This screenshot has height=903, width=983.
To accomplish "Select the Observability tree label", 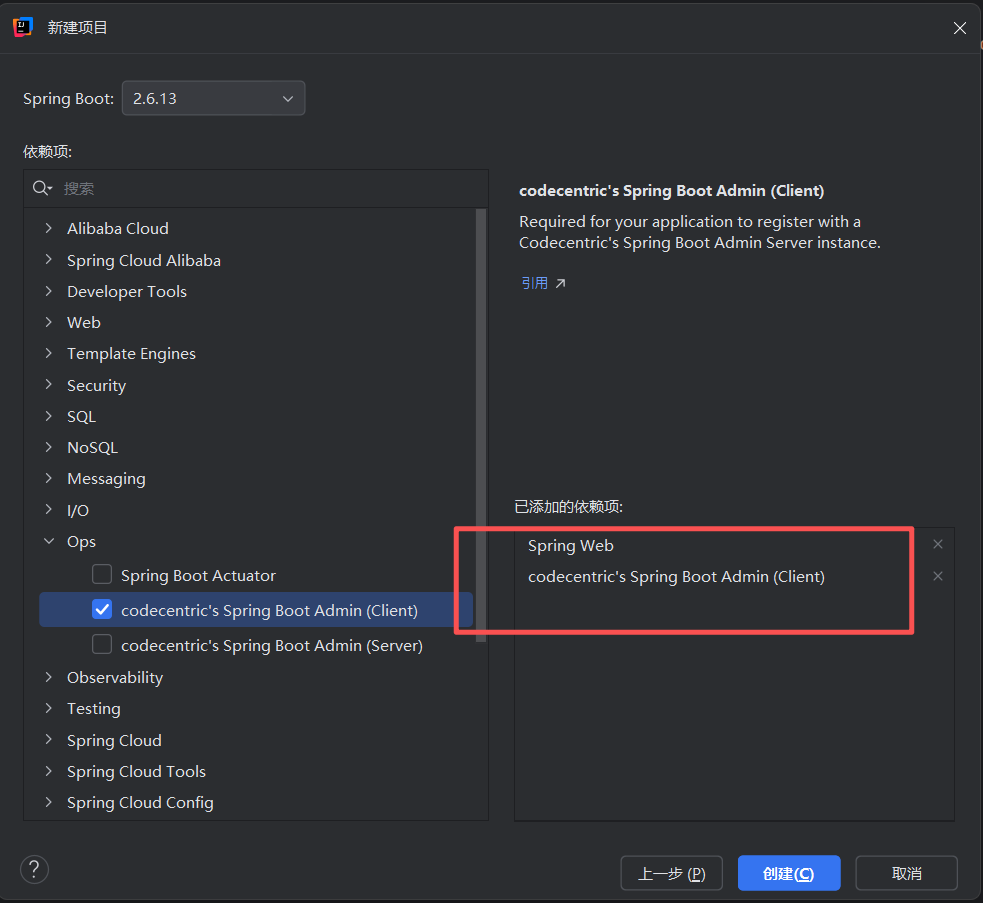I will pyautogui.click(x=115, y=678).
